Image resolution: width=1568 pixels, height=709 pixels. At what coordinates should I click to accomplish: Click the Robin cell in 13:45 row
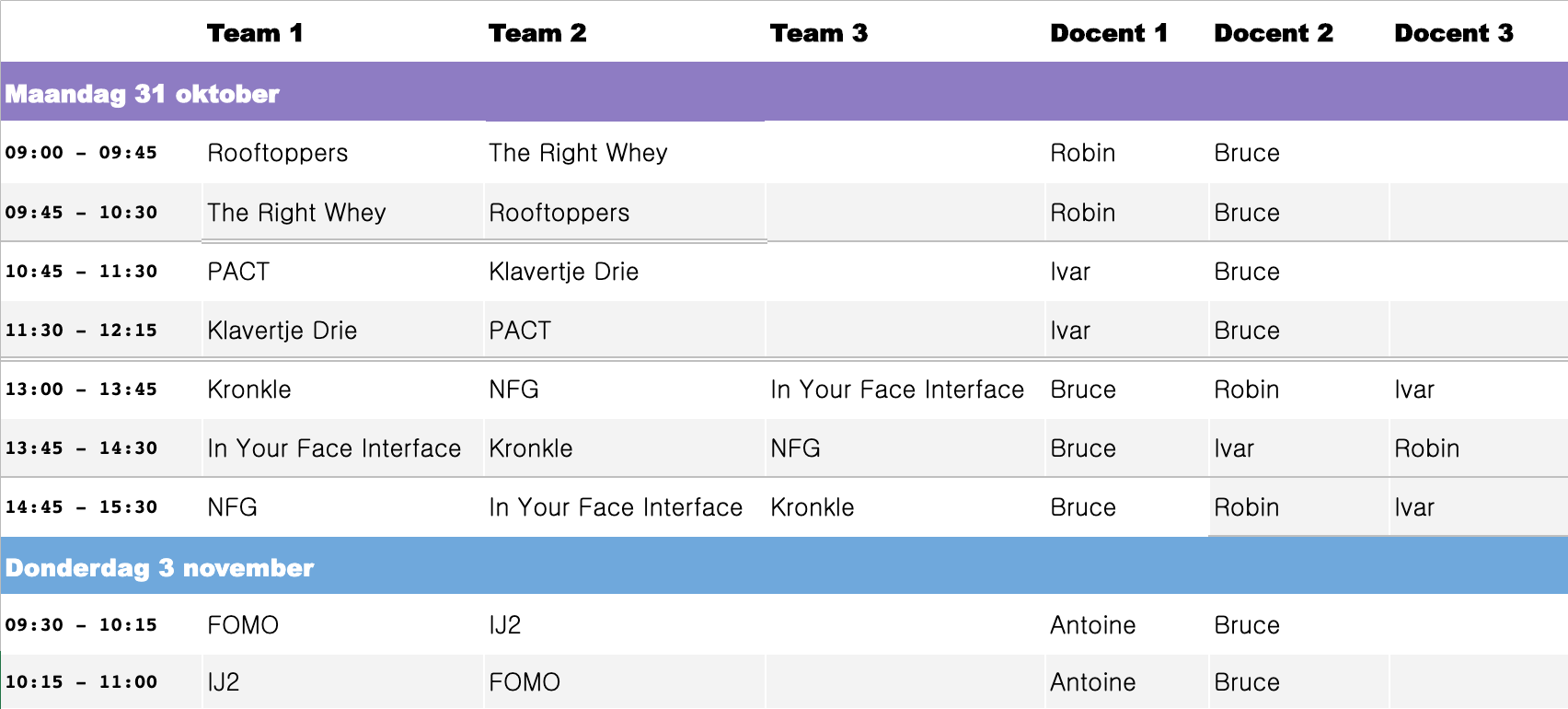pyautogui.click(x=1426, y=448)
